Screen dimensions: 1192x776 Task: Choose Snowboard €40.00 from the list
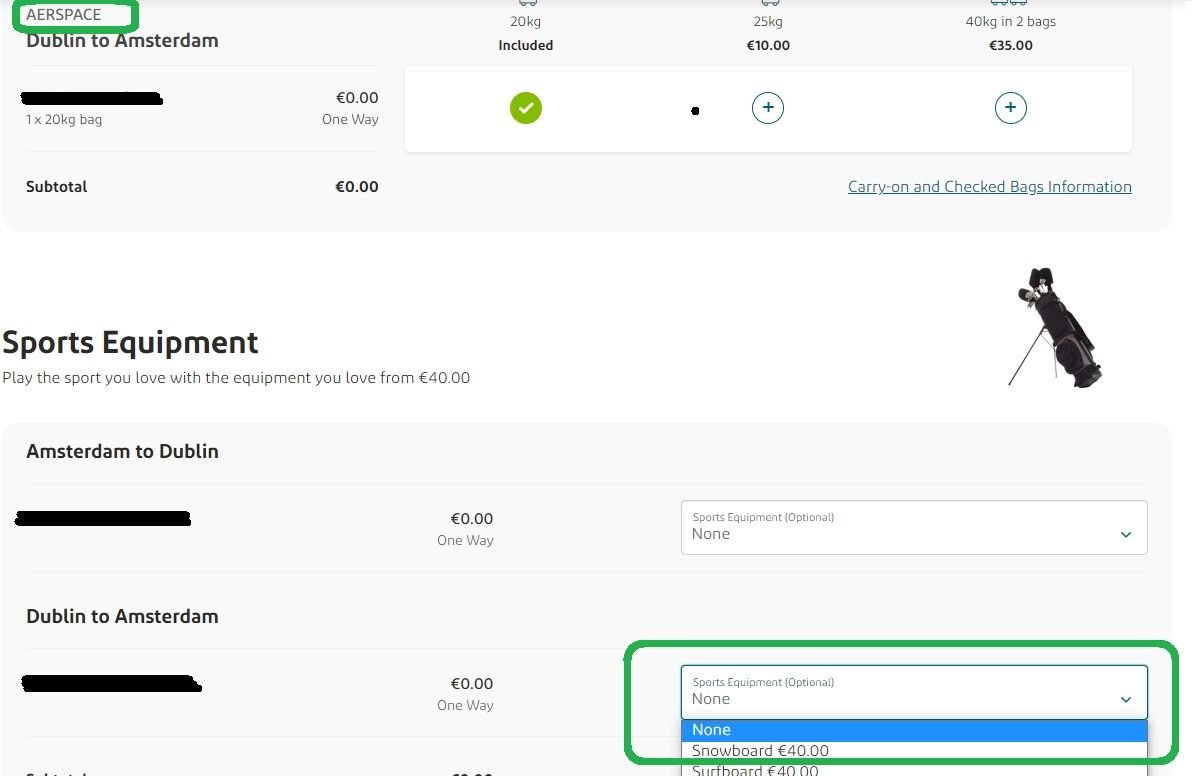tap(761, 751)
